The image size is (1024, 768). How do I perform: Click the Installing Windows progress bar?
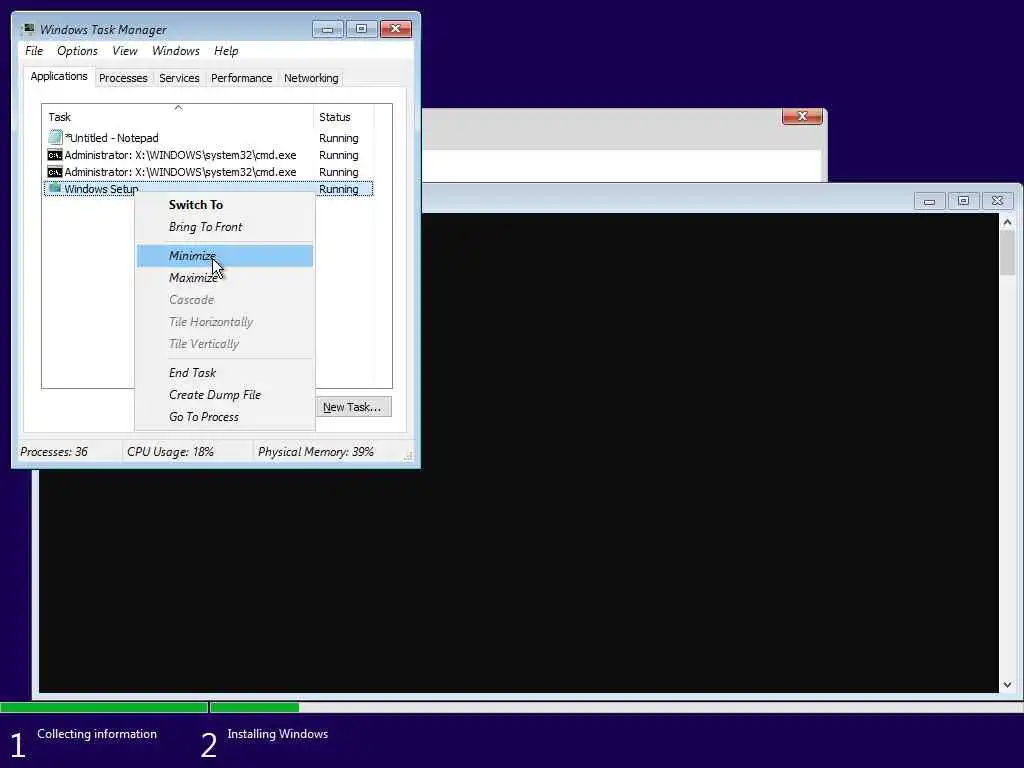(616, 707)
